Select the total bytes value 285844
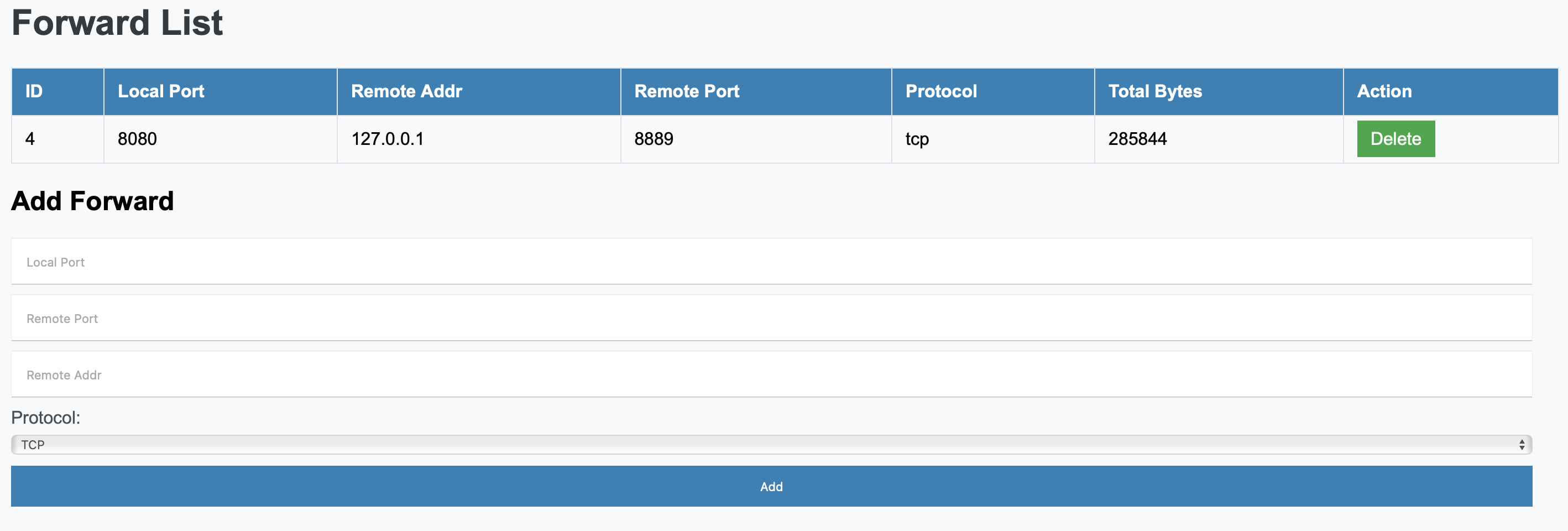Image resolution: width=1568 pixels, height=531 pixels. [x=1137, y=139]
